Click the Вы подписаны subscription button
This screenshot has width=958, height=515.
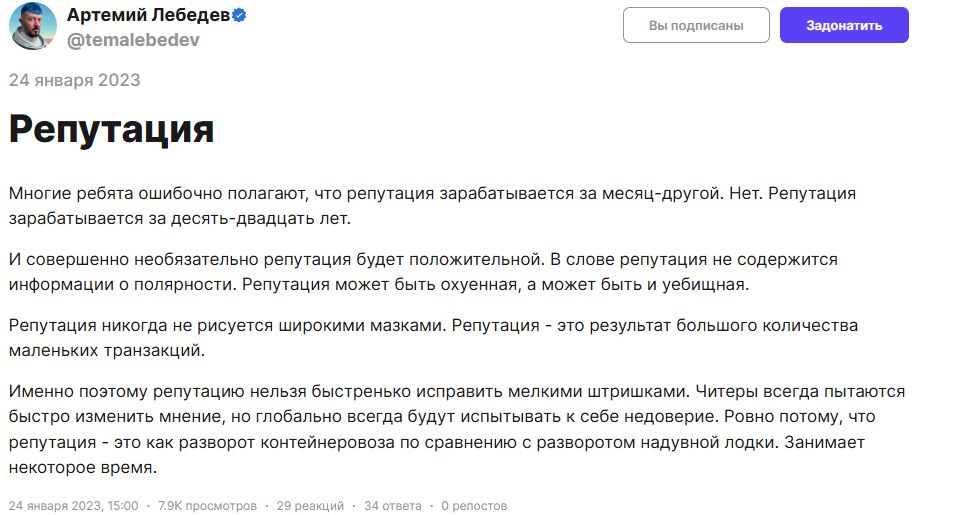point(696,25)
